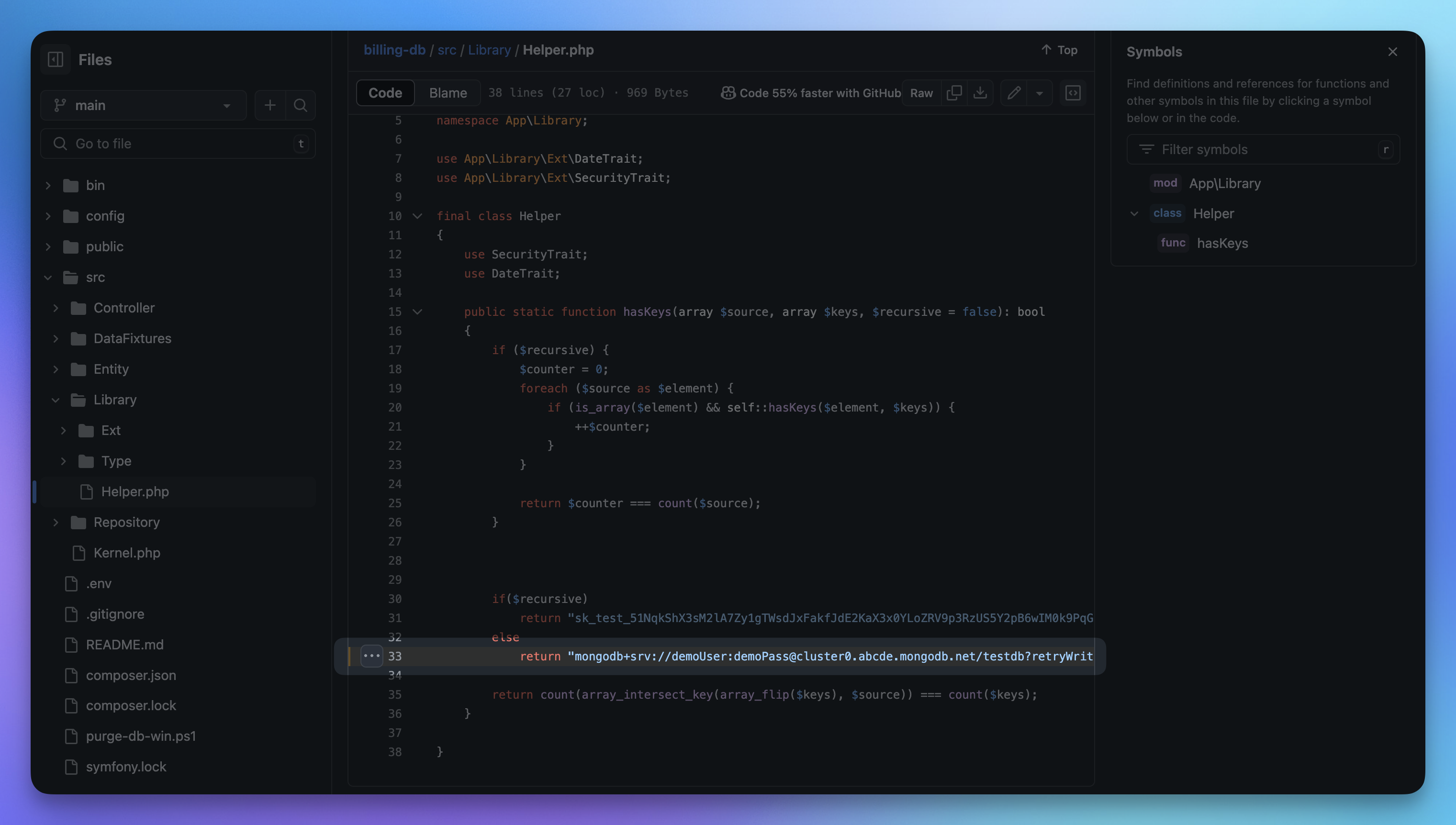Switch to the Blame tab
The height and width of the screenshot is (825, 1456).
pos(448,93)
